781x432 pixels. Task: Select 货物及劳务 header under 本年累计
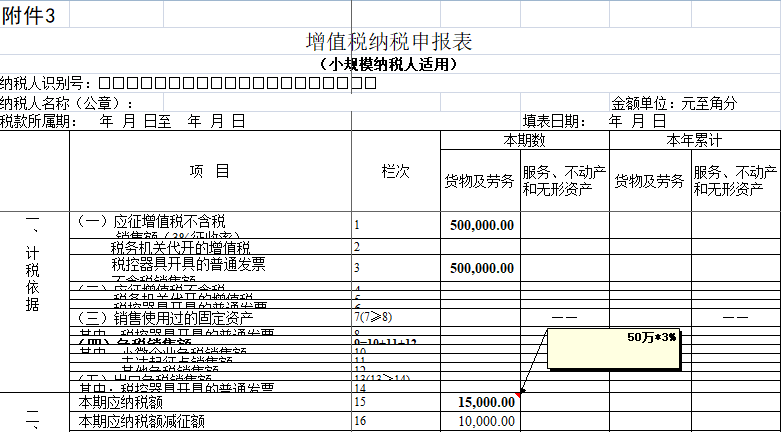(x=650, y=180)
